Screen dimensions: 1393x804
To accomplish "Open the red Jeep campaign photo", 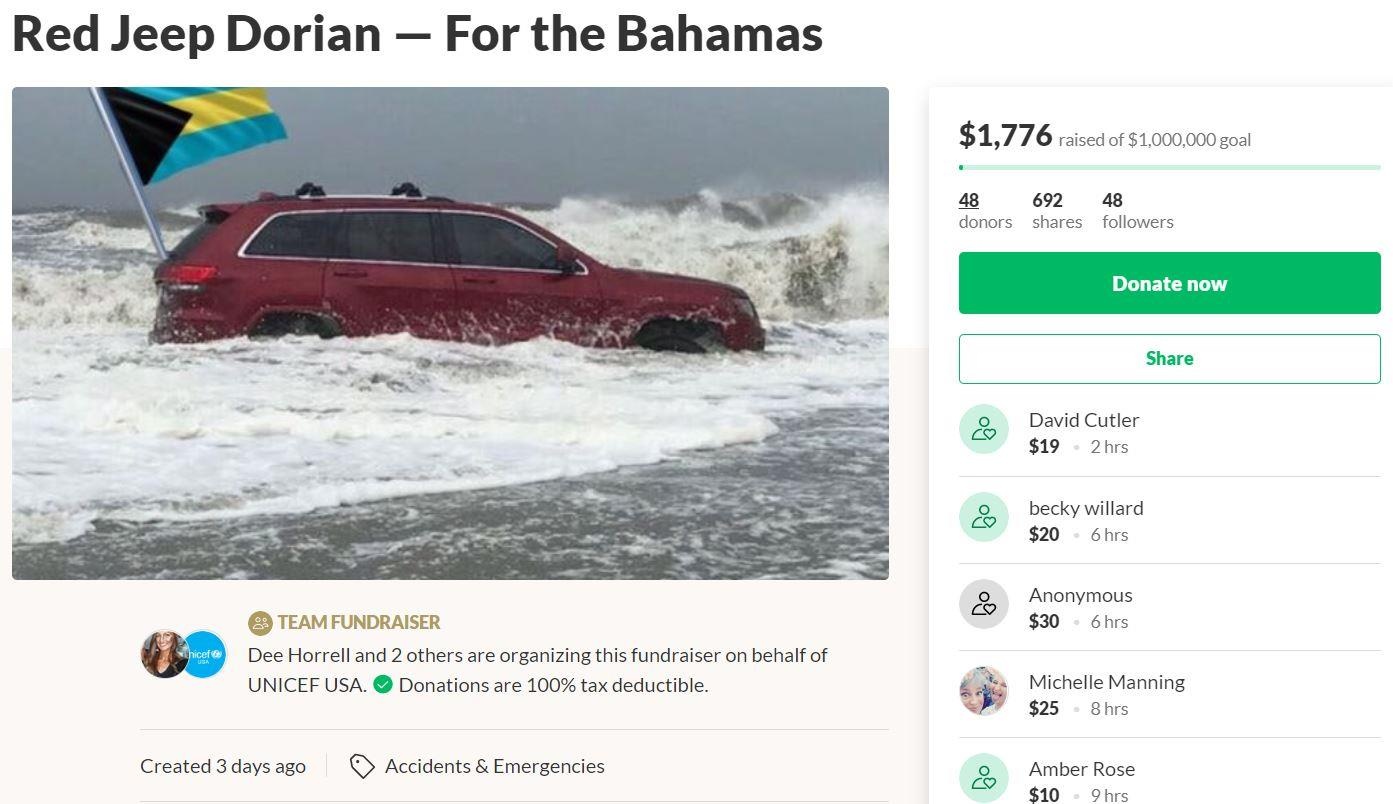I will 450,332.
